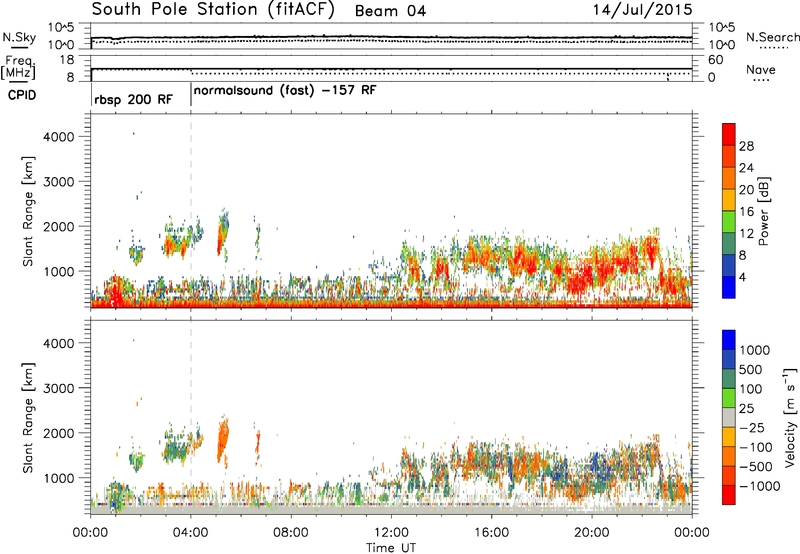Viewport: 800px width, 554px height.
Task: Click the '28' power colorbar tick label
Action: pos(746,146)
